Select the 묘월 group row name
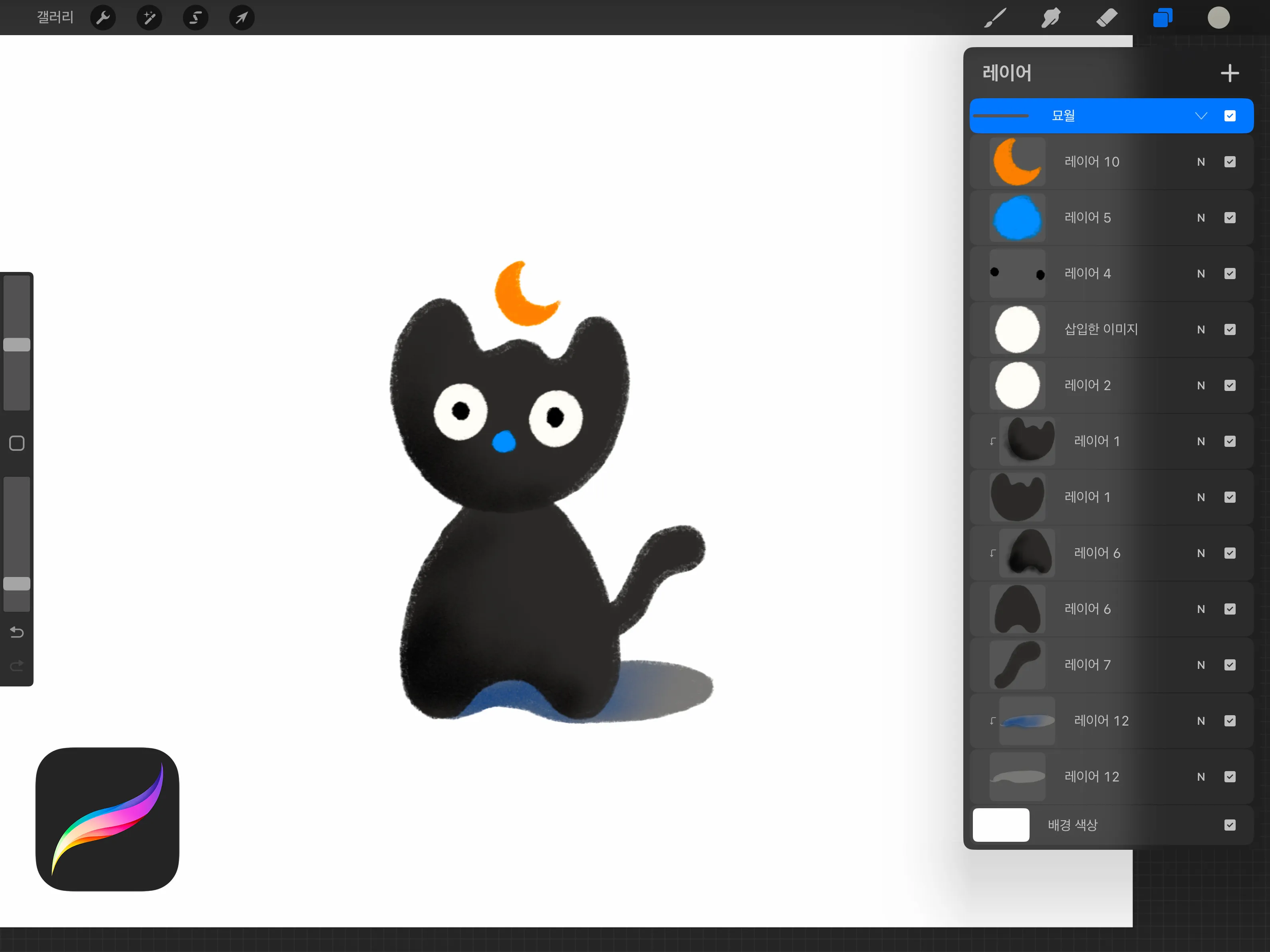The image size is (1270, 952). [1063, 116]
